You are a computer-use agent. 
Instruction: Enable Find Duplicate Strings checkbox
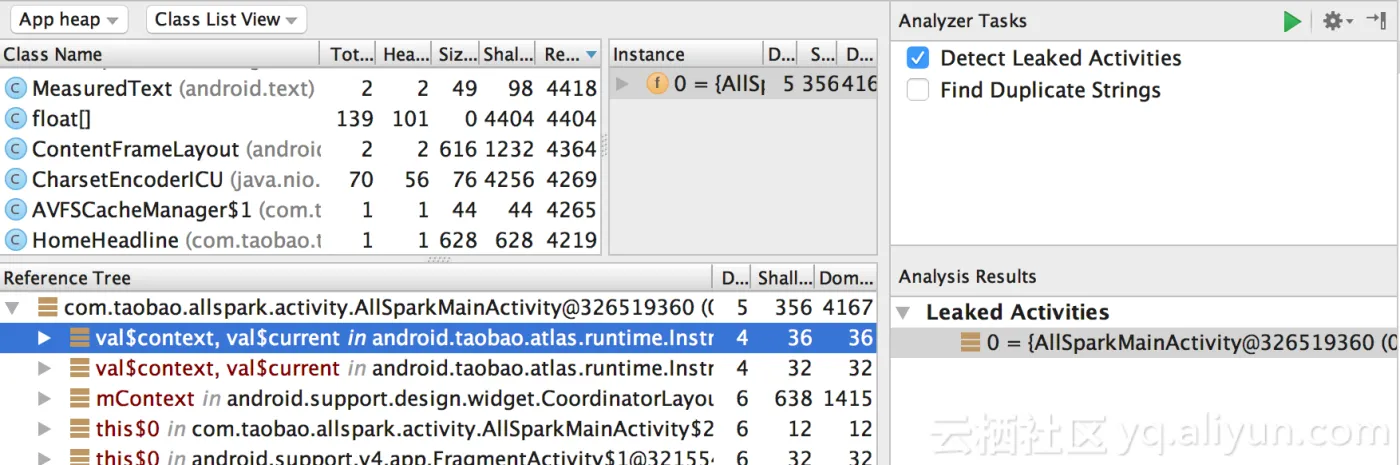click(917, 90)
